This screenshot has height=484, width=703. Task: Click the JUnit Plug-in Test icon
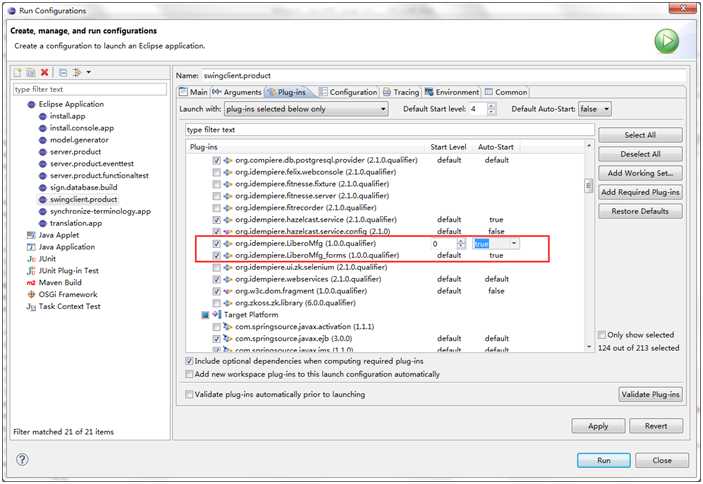click(x=31, y=271)
